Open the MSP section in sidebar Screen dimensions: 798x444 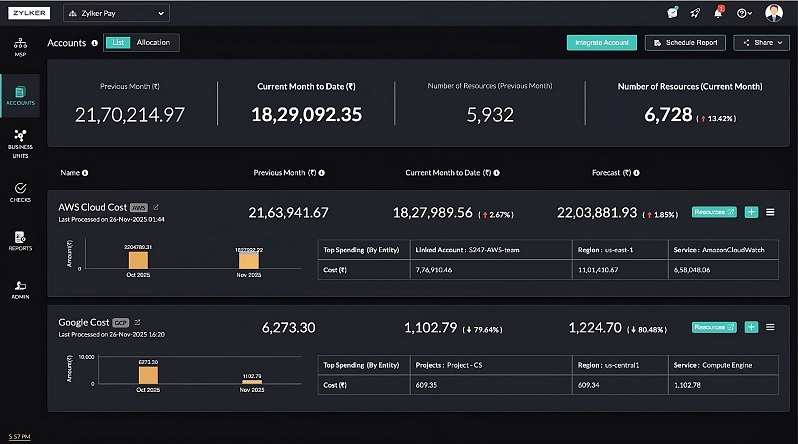tap(20, 47)
